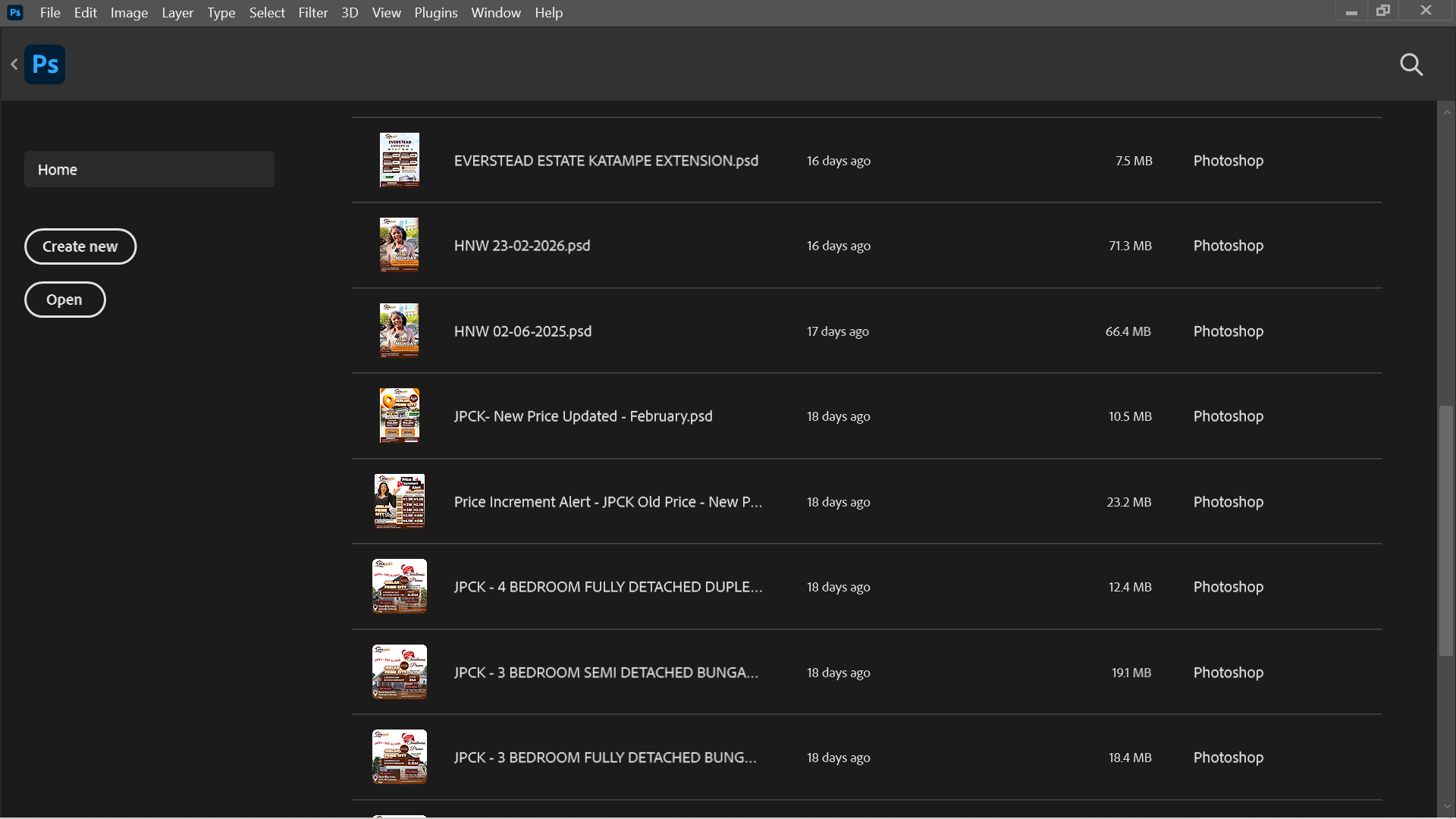Open the Image menu
Image resolution: width=1456 pixels, height=819 pixels.
coord(129,13)
